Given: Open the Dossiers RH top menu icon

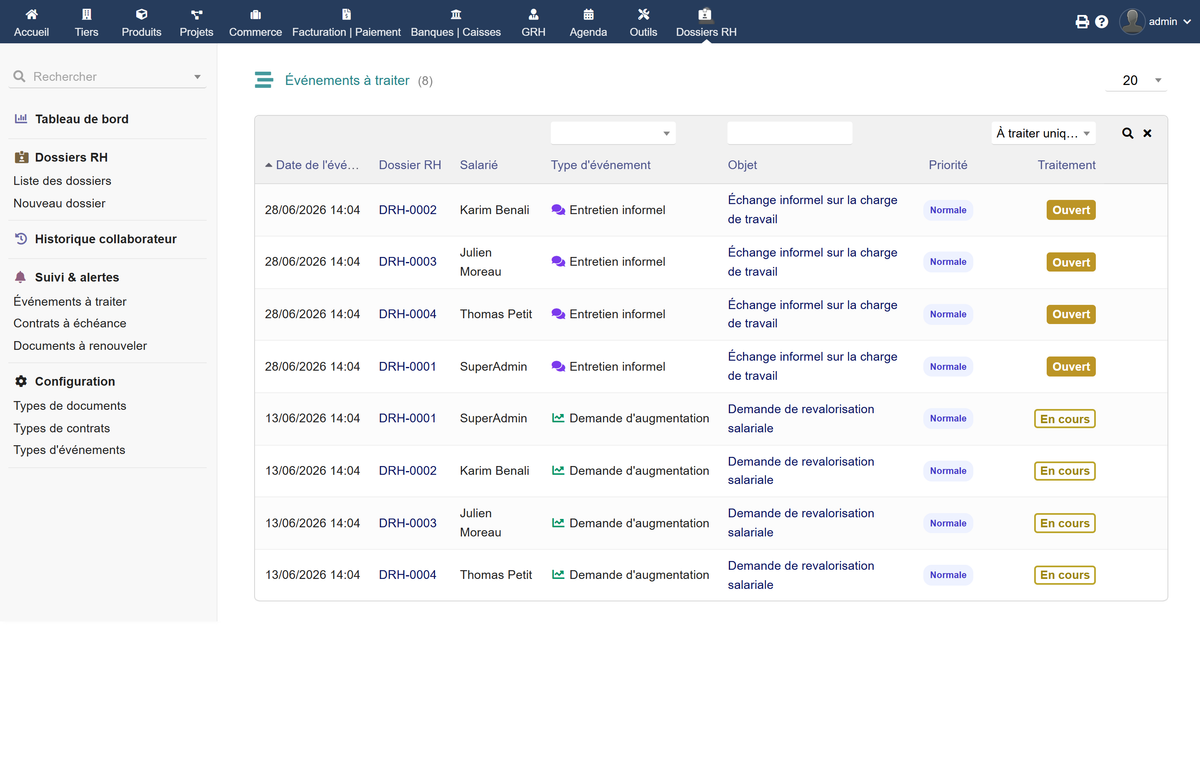Looking at the screenshot, I should click(x=706, y=15).
